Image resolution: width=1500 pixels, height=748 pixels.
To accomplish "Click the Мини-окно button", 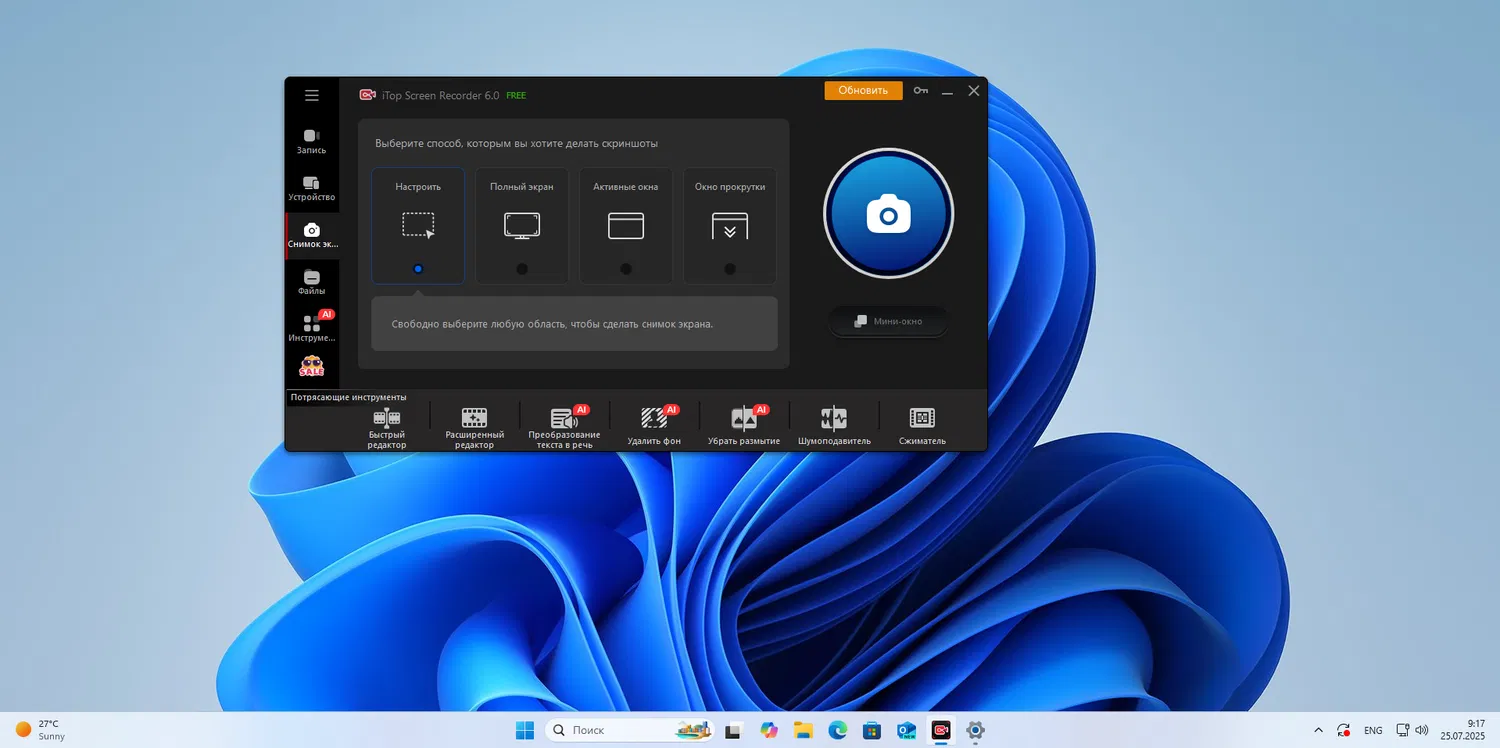I will (x=888, y=321).
